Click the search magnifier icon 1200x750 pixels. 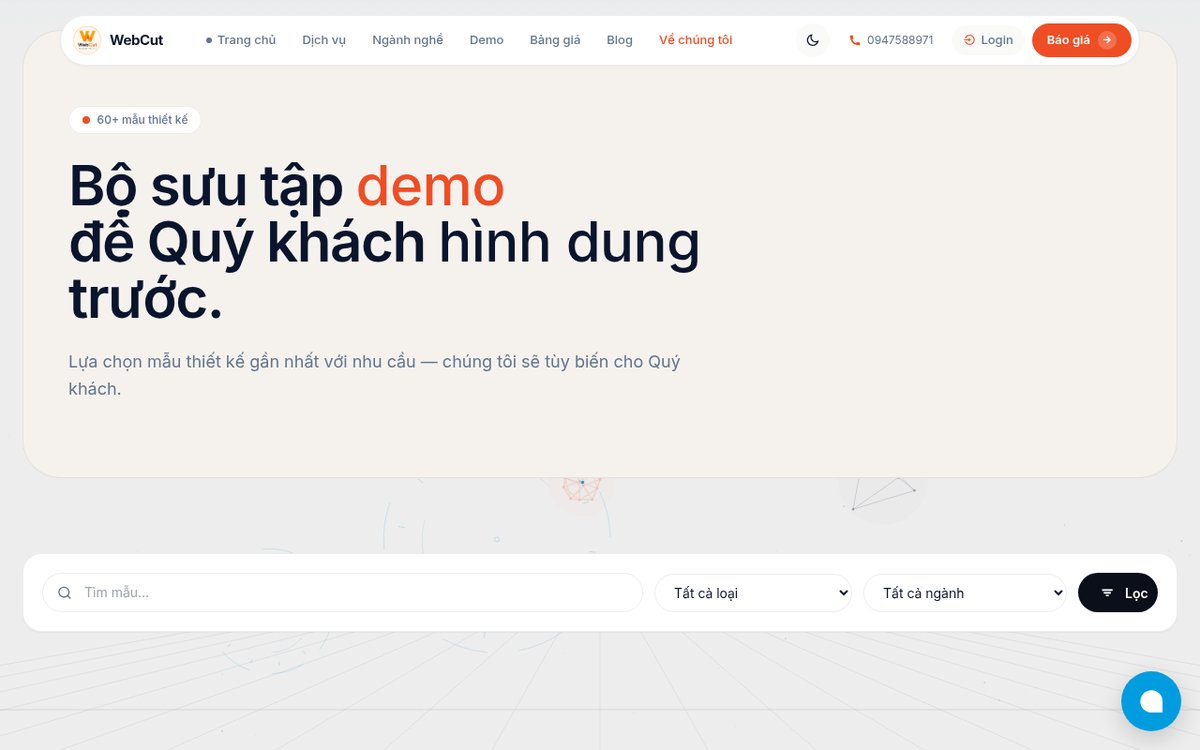(65, 593)
